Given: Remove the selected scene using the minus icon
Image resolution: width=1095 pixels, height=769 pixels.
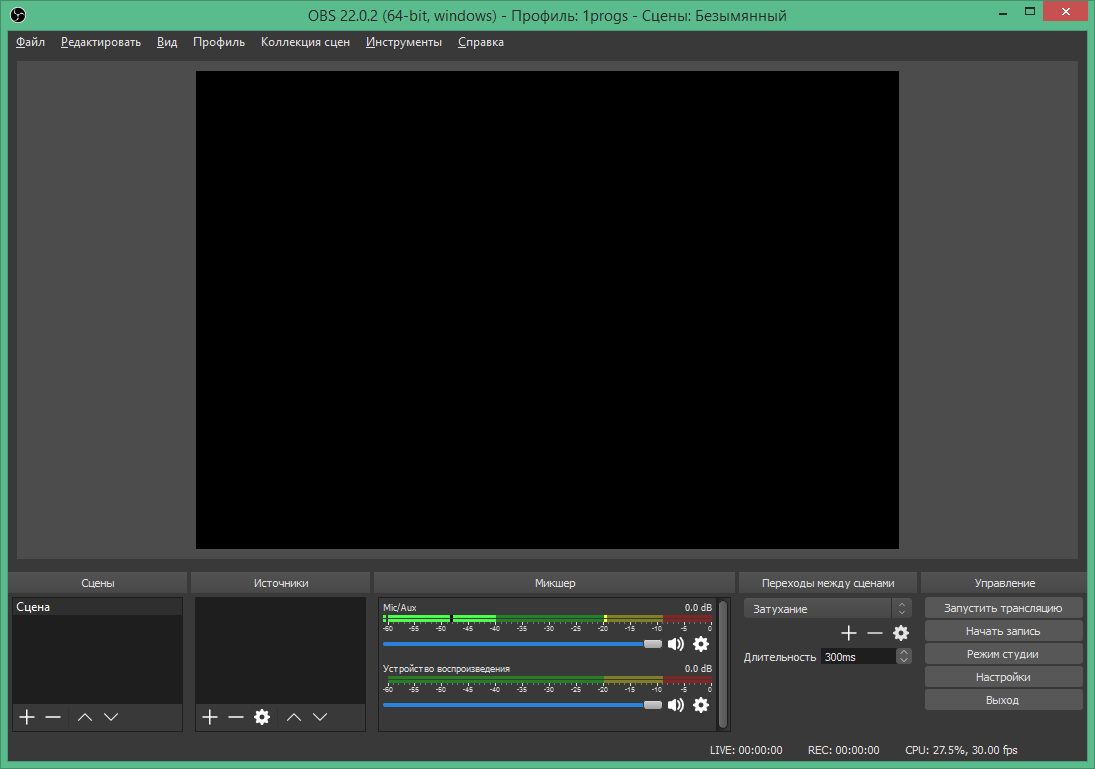Looking at the screenshot, I should (x=53, y=716).
